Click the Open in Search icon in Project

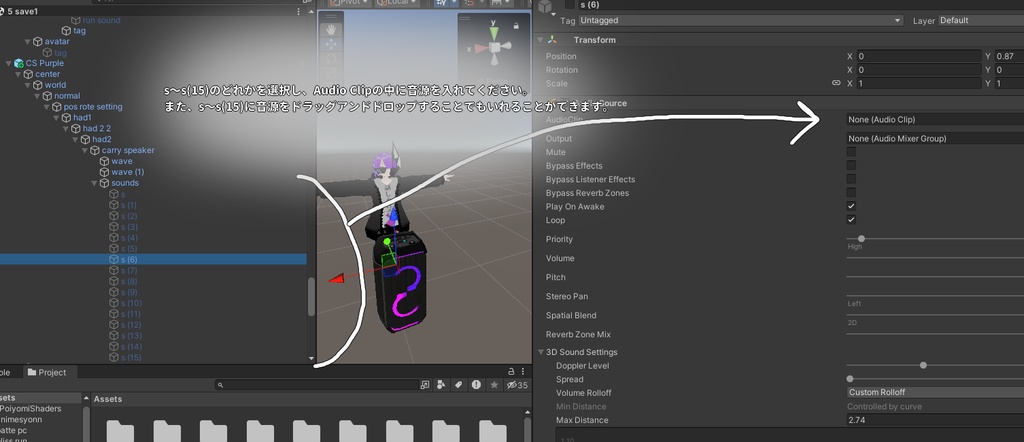click(x=425, y=385)
